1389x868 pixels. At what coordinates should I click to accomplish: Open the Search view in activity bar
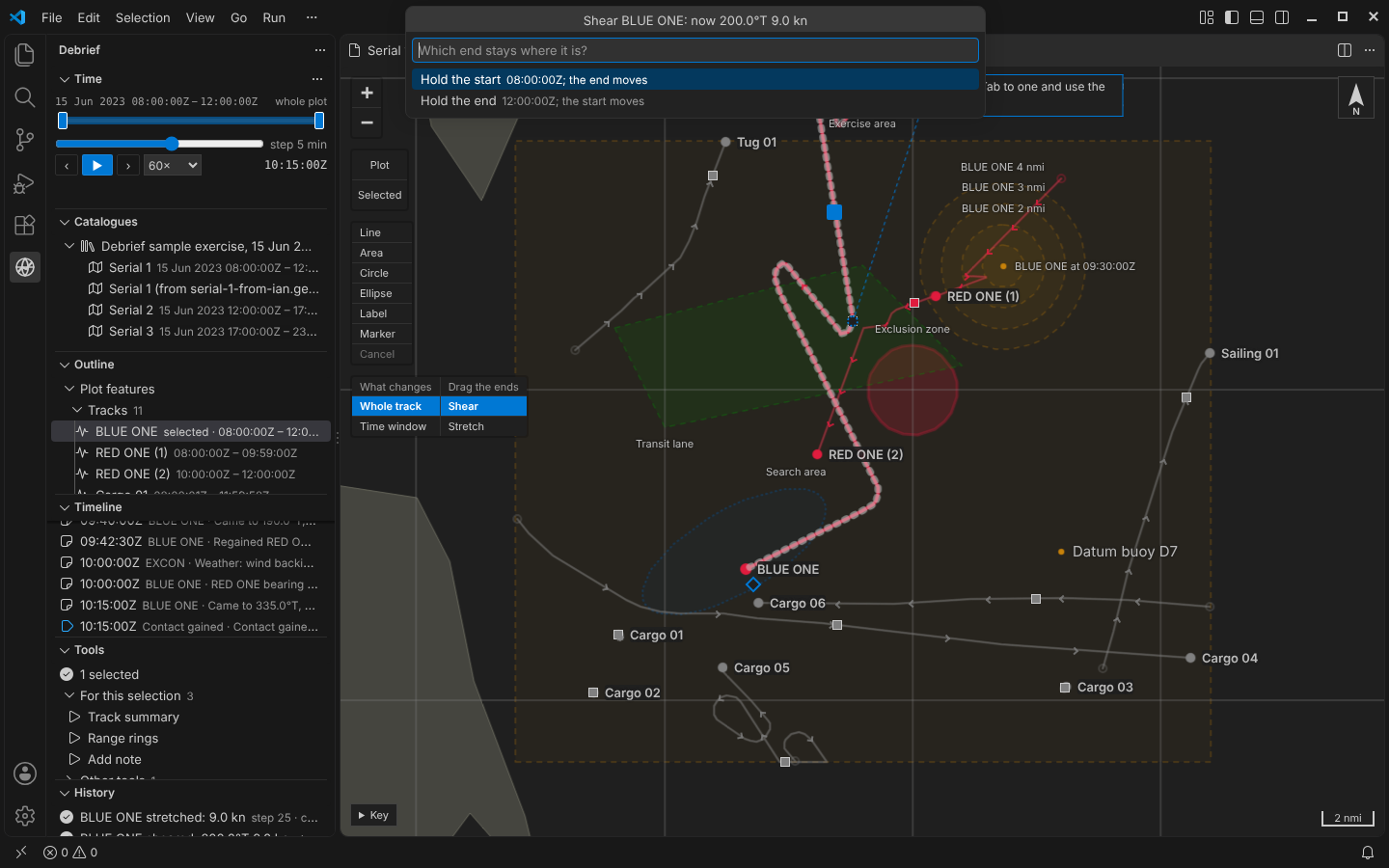click(25, 97)
